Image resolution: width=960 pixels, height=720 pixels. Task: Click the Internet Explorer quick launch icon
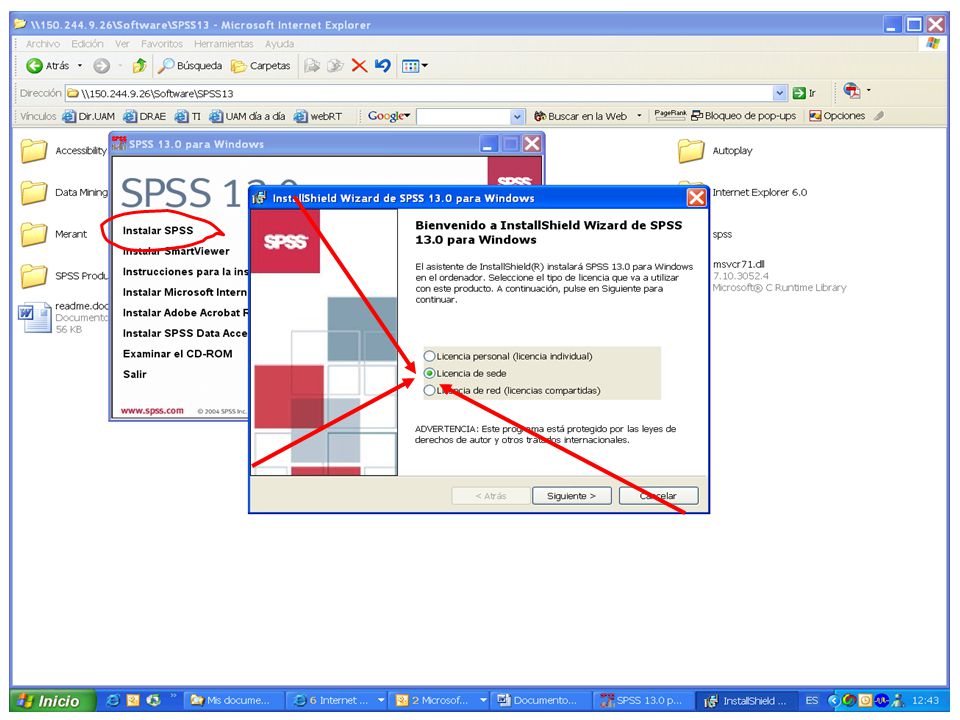[x=113, y=700]
